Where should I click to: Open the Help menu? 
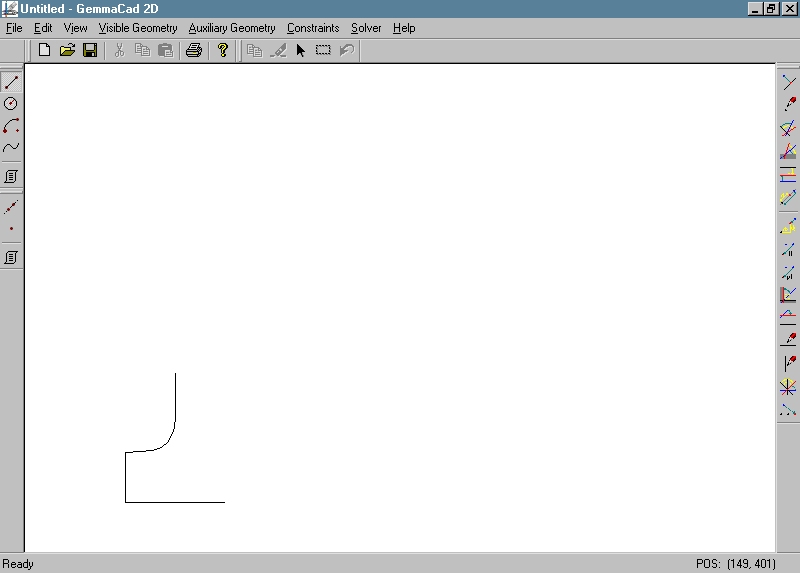tap(404, 28)
